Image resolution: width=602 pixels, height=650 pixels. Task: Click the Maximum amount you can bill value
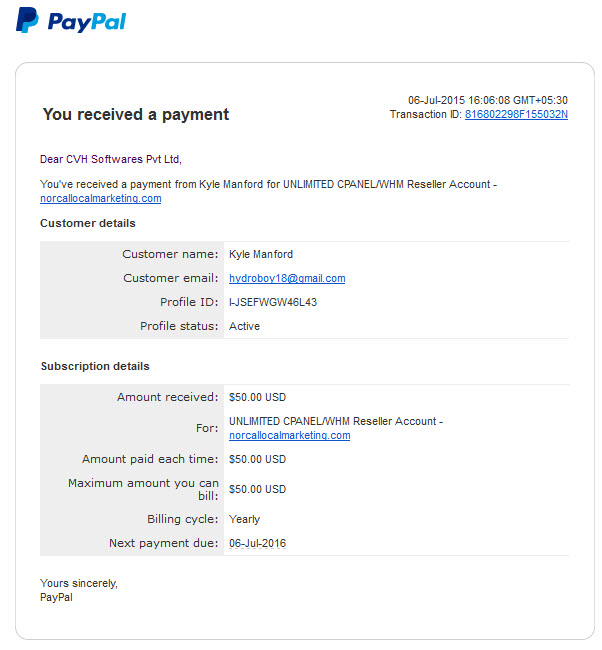click(x=257, y=489)
